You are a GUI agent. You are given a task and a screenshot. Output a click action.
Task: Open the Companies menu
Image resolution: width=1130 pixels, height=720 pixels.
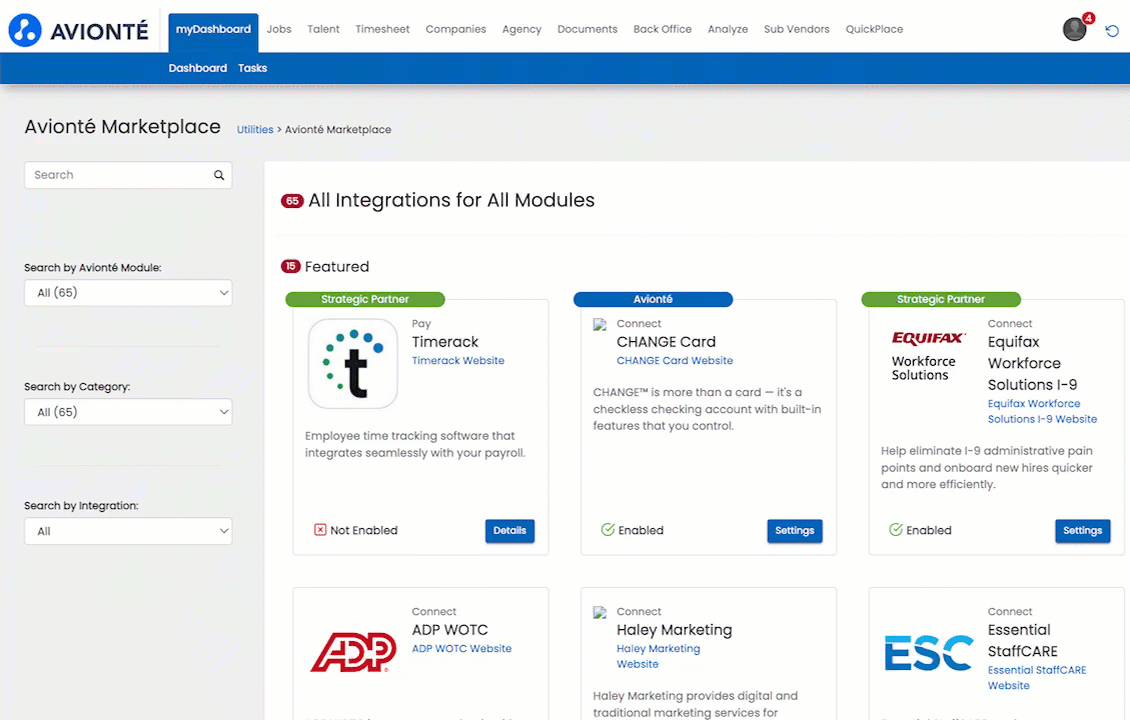click(x=456, y=30)
